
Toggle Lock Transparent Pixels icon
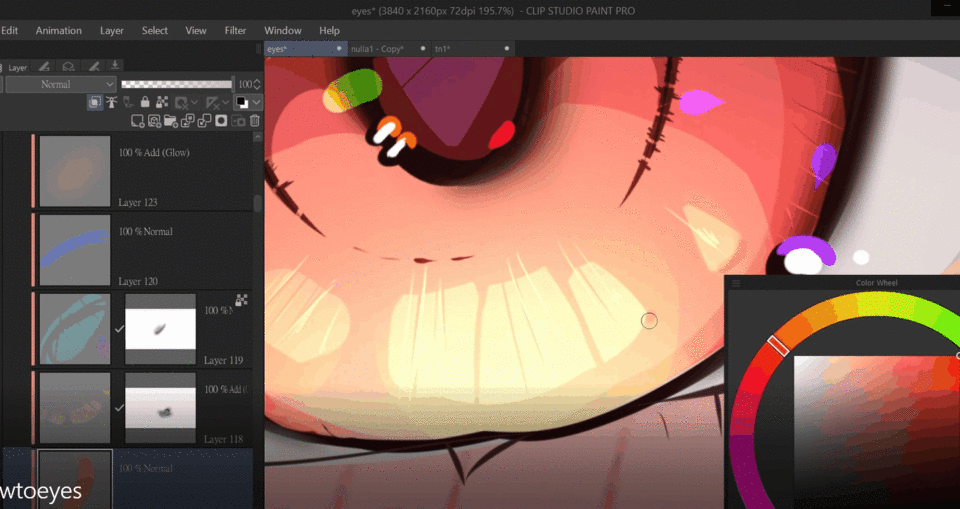click(x=162, y=102)
